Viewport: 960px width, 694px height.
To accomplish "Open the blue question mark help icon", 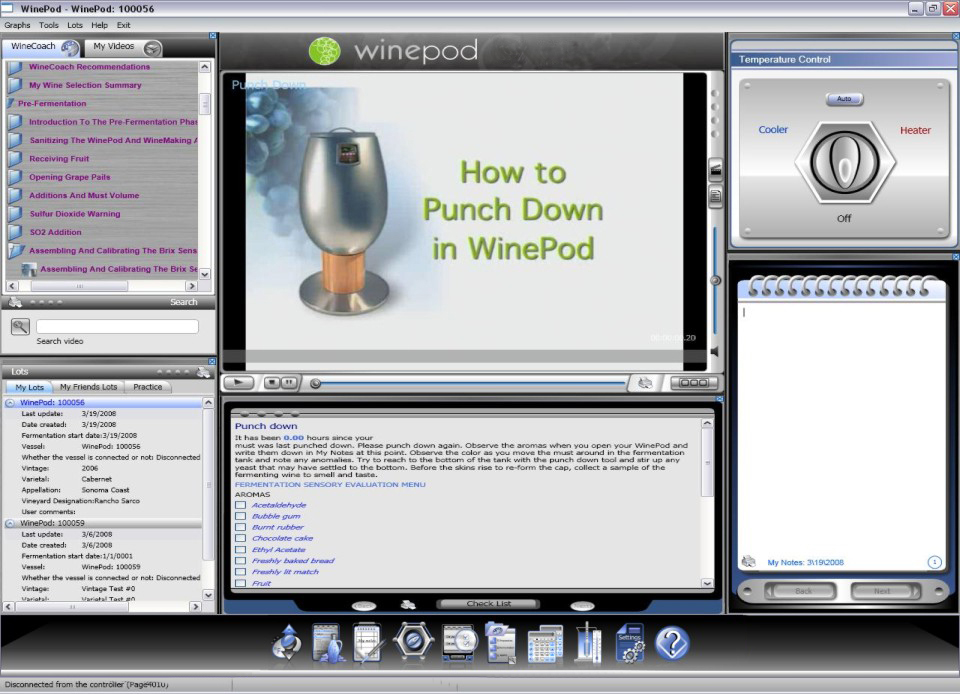I will [672, 643].
